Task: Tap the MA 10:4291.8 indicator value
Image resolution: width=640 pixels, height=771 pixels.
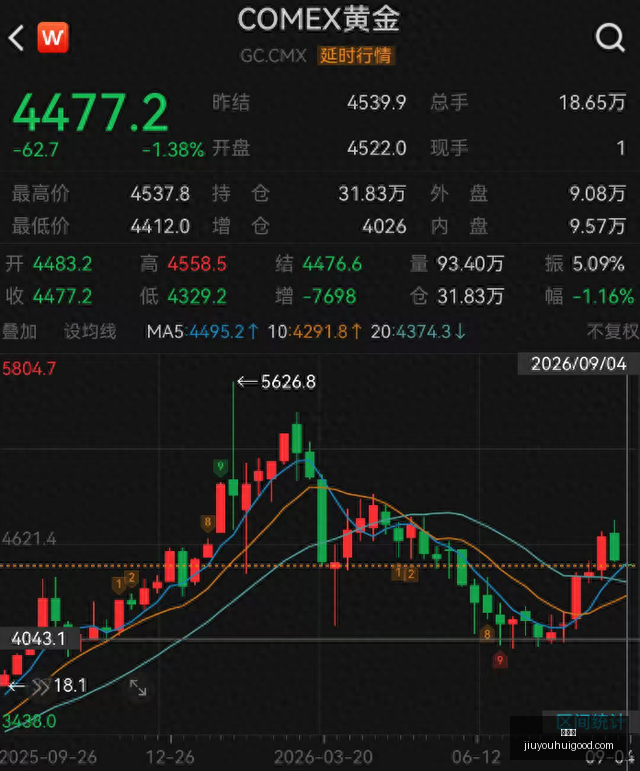Action: point(315,332)
